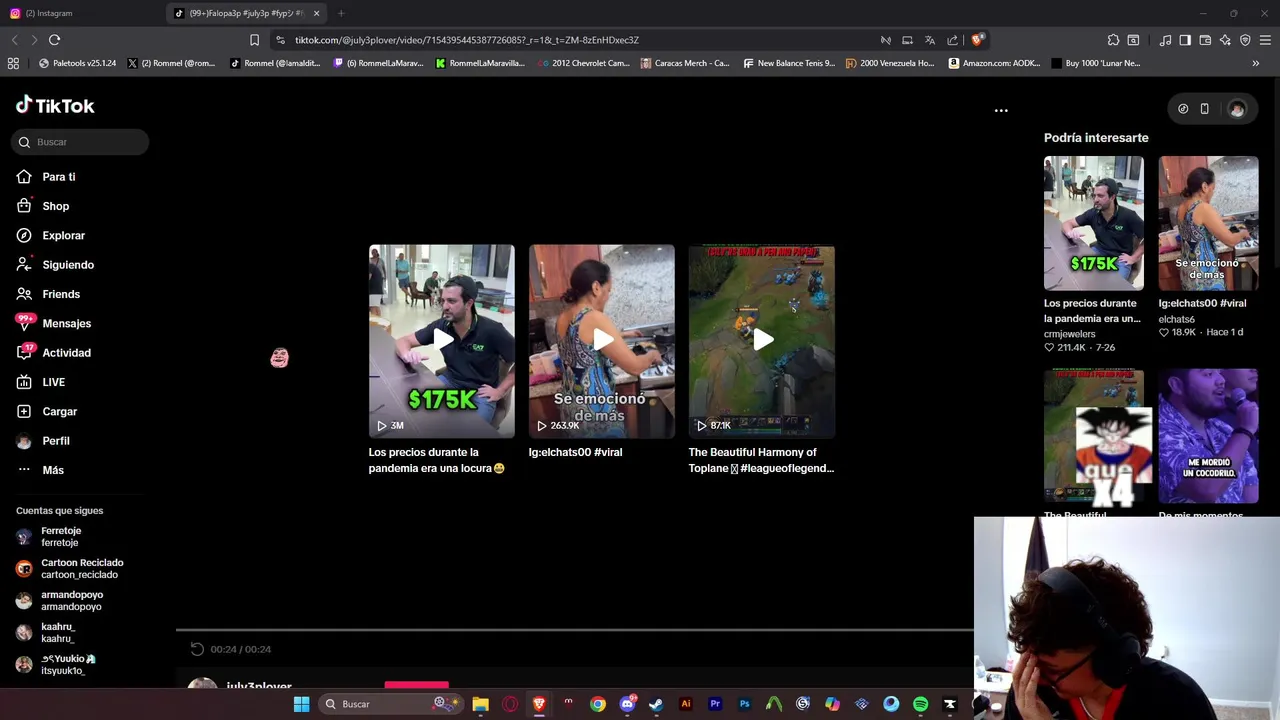1280x720 pixels.
Task: Play the Ig:elchats00 #viral center video
Action: pos(602,341)
